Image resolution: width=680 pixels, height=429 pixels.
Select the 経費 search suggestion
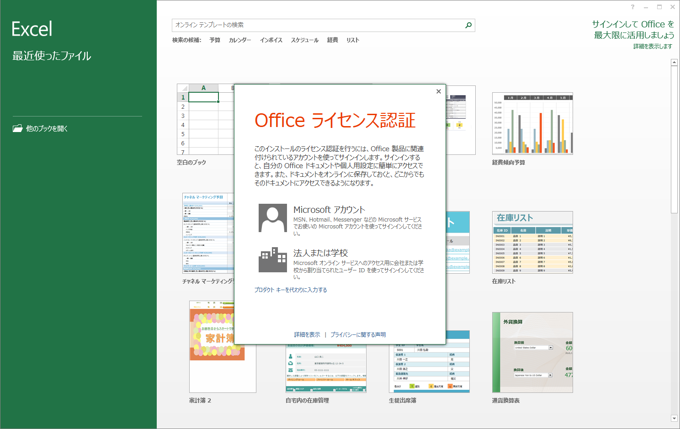(x=332, y=40)
